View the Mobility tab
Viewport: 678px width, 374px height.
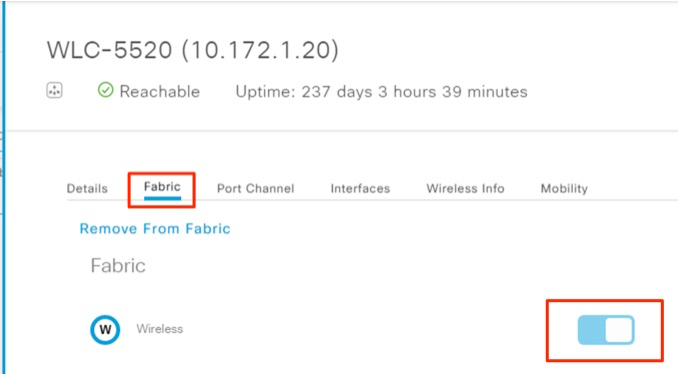coord(564,189)
